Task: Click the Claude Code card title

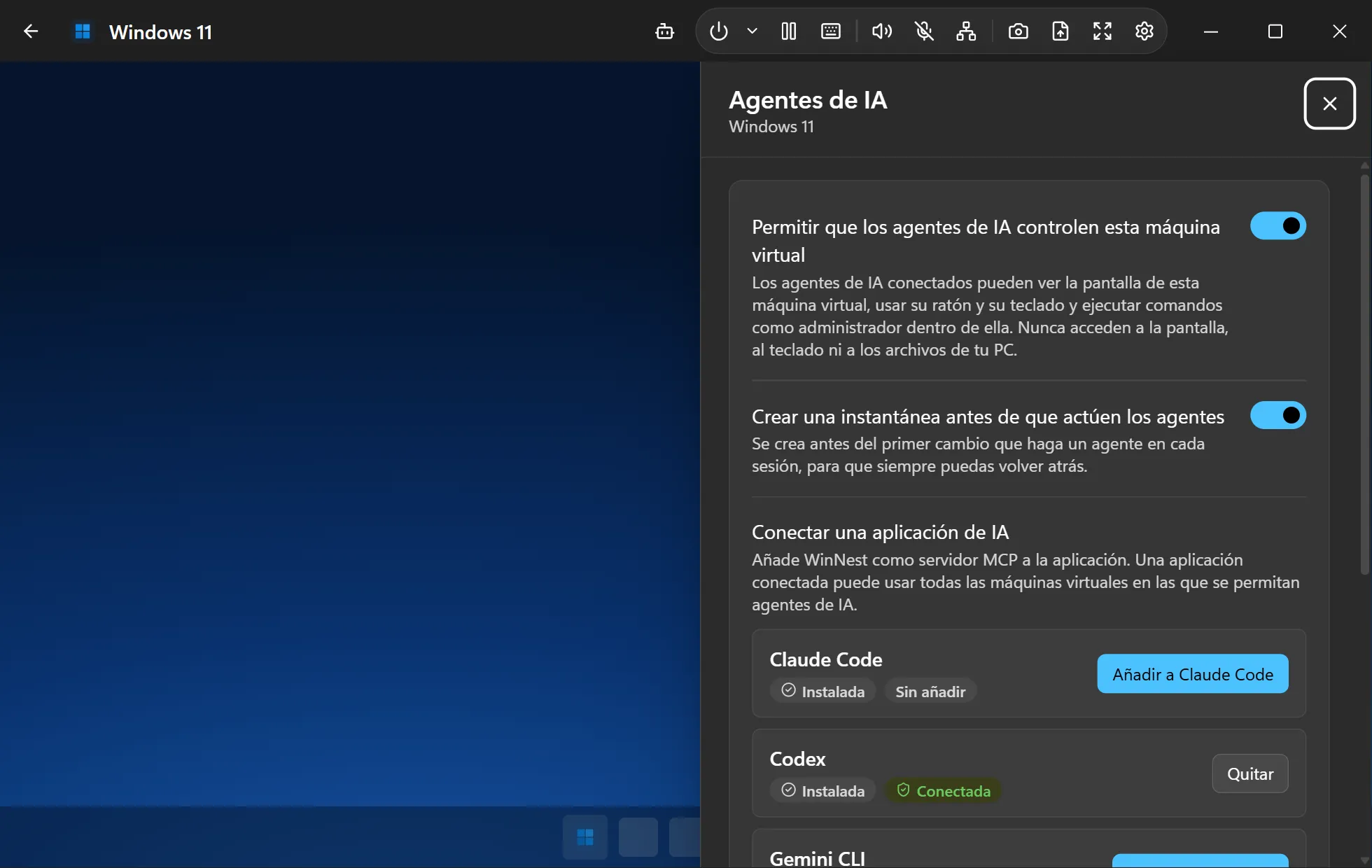Action: 826,659
